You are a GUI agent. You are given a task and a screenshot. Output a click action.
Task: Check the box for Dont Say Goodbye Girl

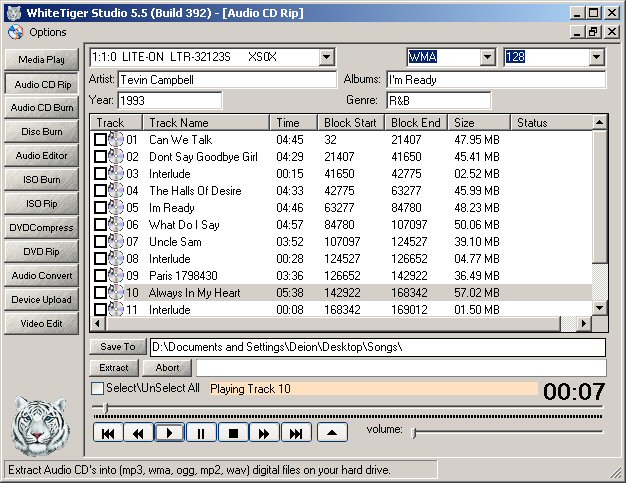(100, 156)
